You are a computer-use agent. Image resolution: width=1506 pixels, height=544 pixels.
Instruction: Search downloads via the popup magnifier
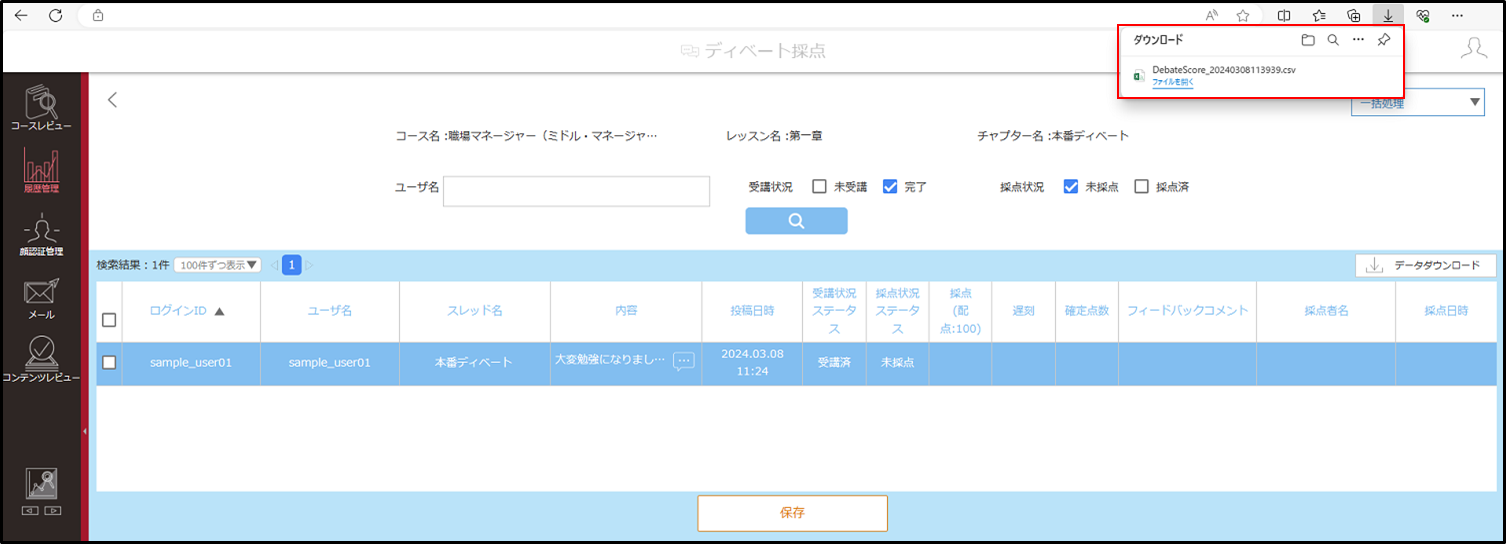[1333, 40]
